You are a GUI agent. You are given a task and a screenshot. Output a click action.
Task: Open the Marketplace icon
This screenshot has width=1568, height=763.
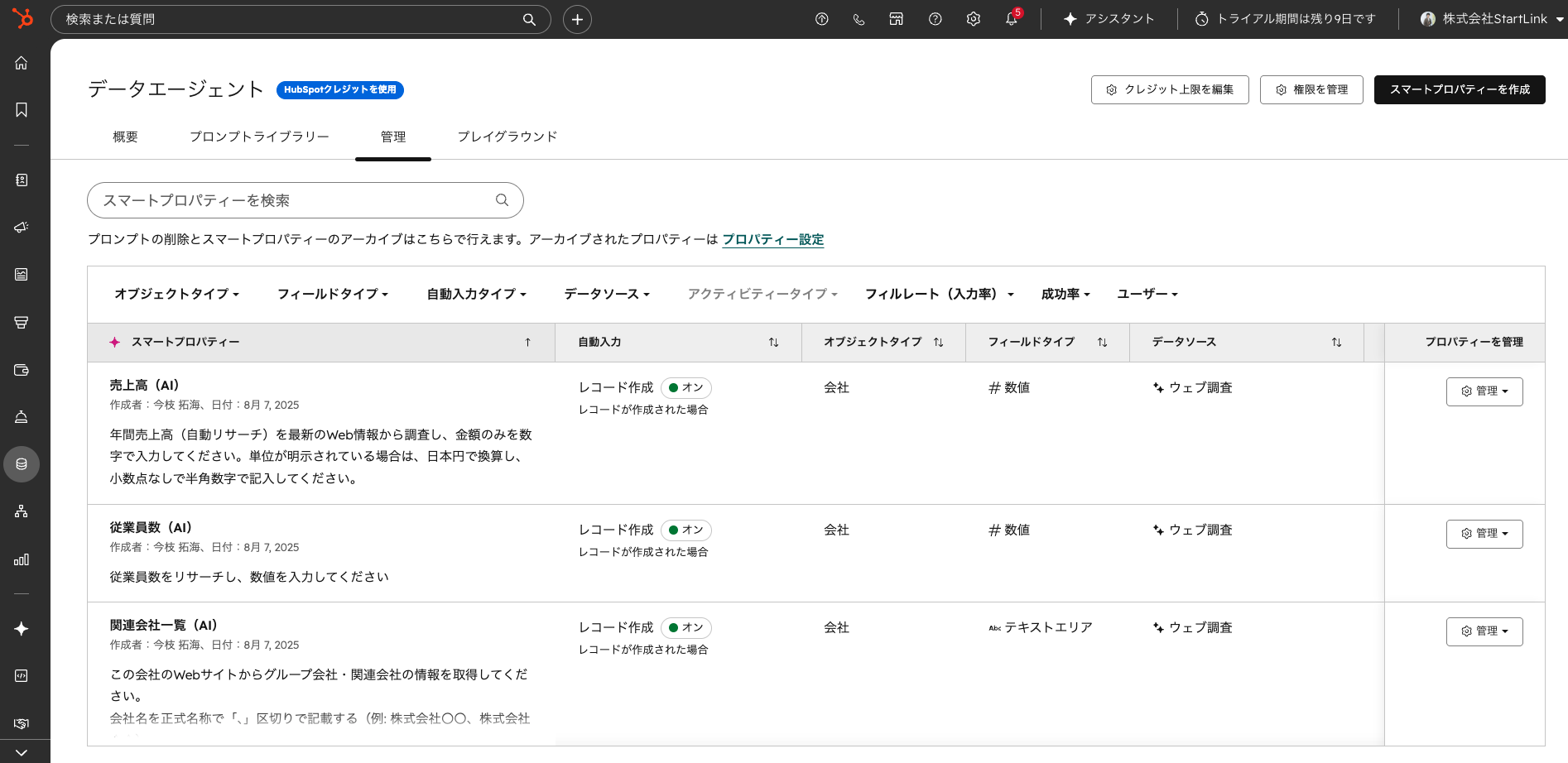click(x=896, y=19)
